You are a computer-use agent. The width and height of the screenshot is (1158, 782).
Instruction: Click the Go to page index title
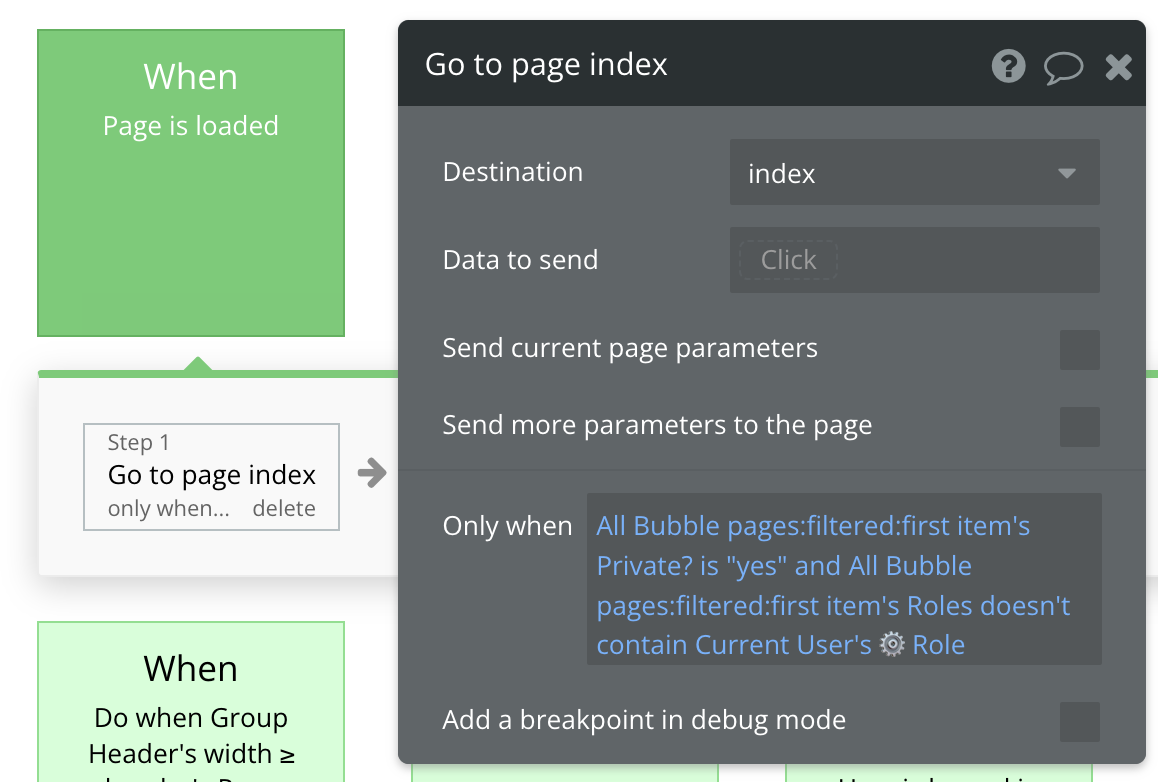click(x=546, y=65)
